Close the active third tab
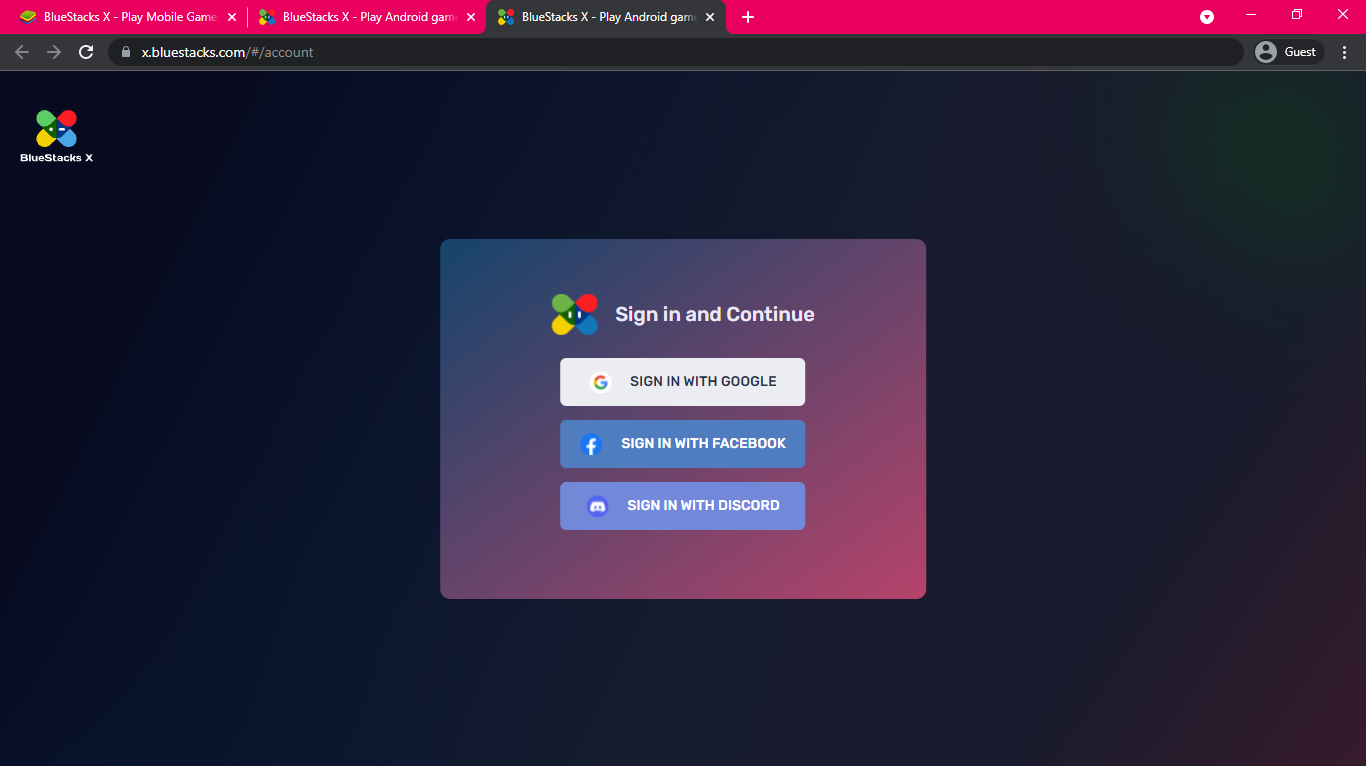The image size is (1366, 766). [x=710, y=17]
